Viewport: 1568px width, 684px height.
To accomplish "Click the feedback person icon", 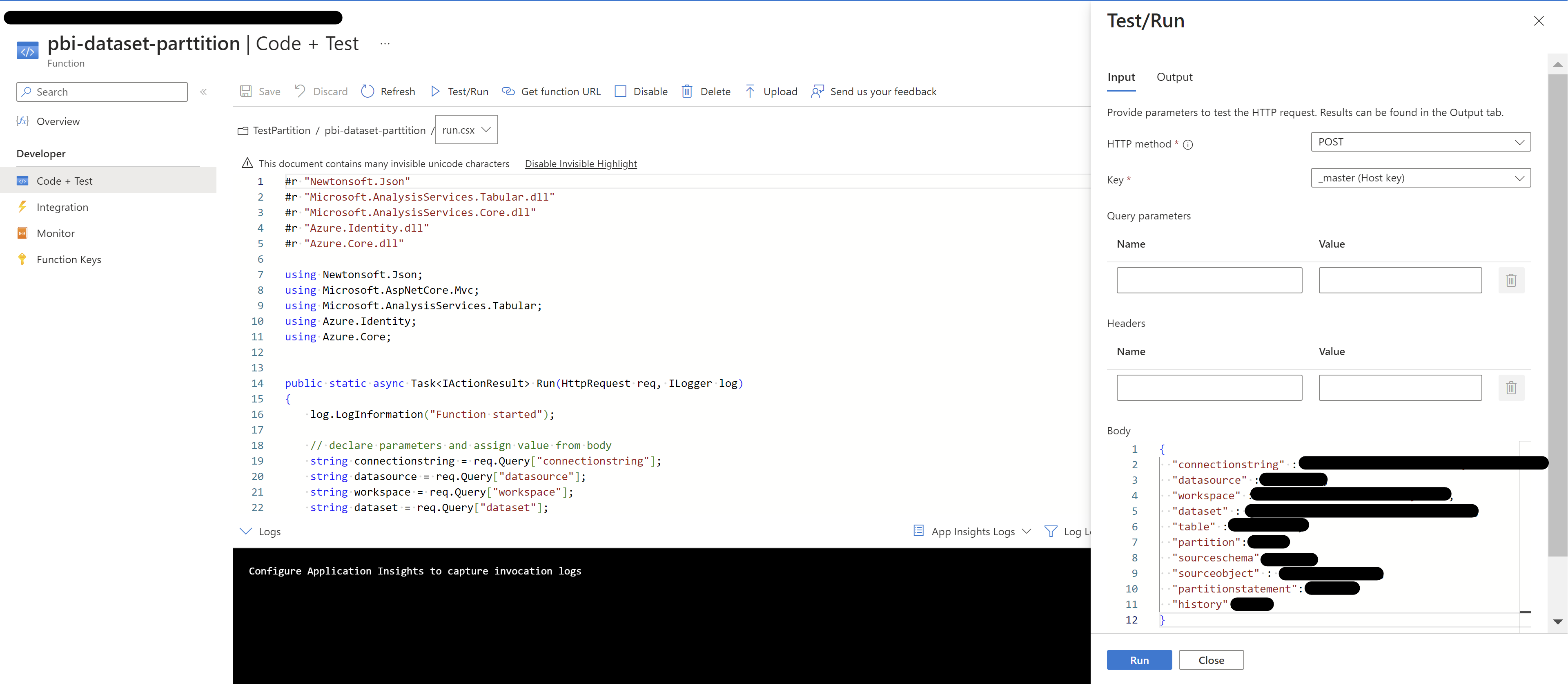I will (817, 92).
